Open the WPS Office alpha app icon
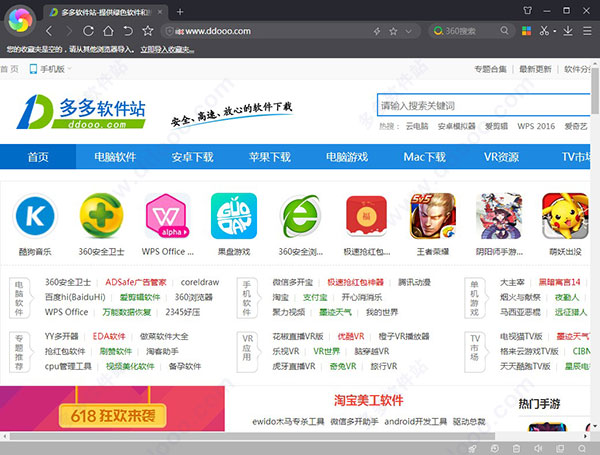This screenshot has width=600, height=455. [168, 216]
